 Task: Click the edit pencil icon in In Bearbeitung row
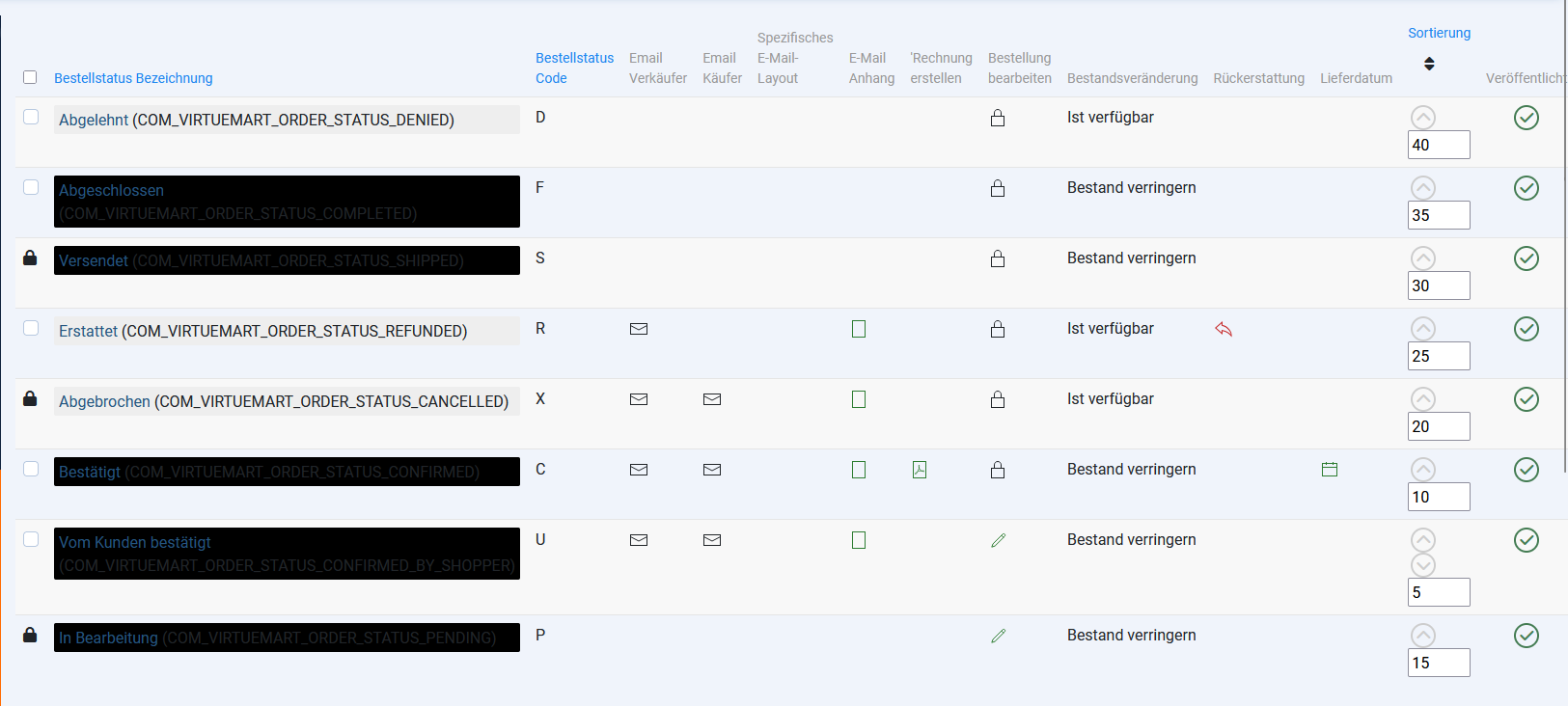pyautogui.click(x=998, y=637)
